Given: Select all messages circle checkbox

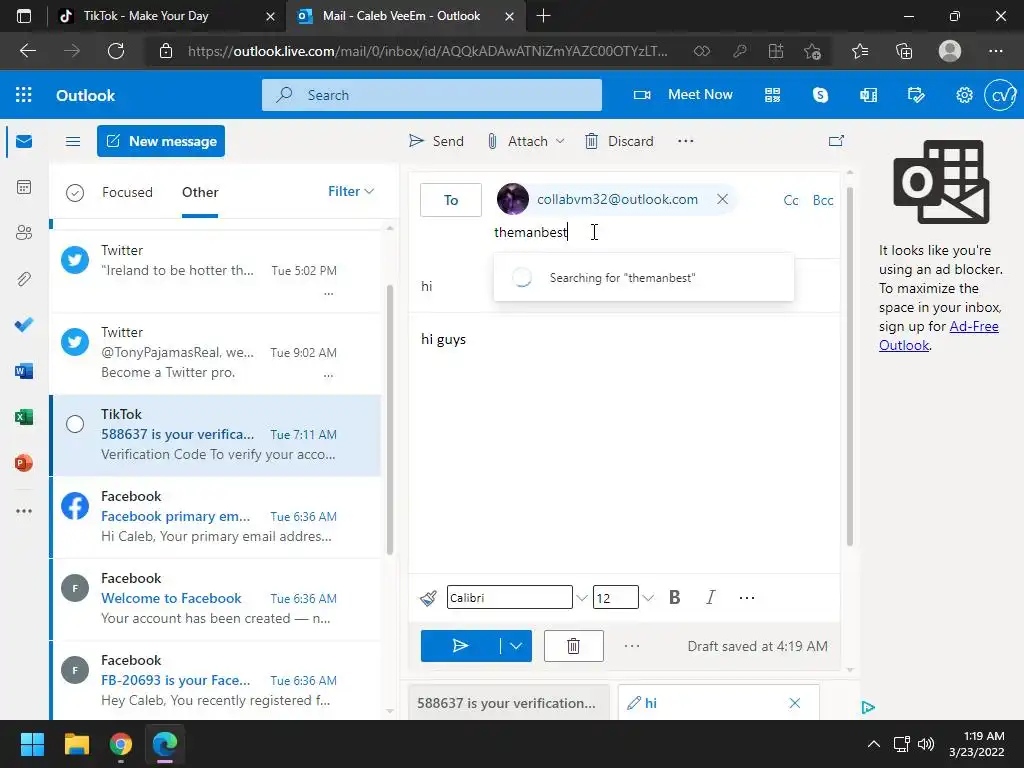Looking at the screenshot, I should point(75,193).
